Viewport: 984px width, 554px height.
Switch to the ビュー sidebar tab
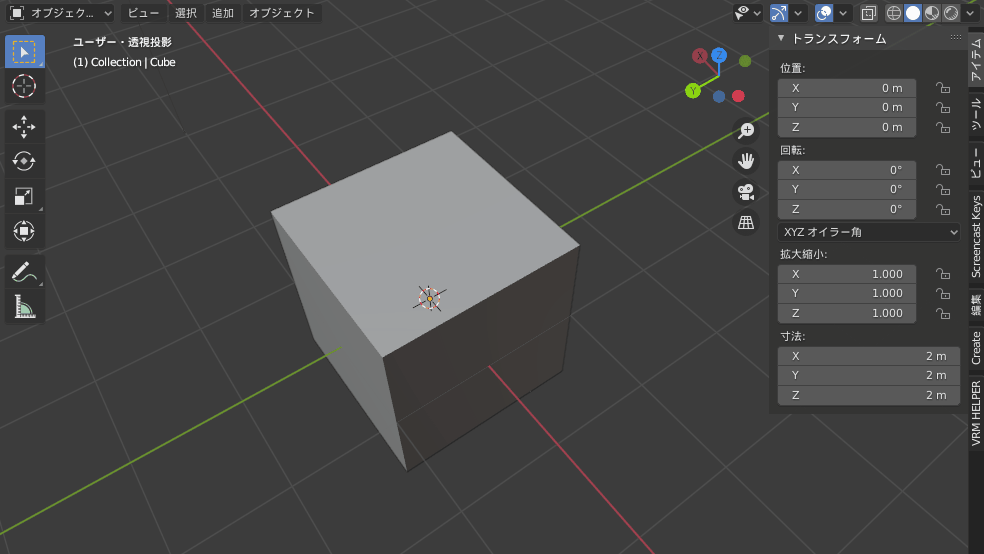[976, 162]
